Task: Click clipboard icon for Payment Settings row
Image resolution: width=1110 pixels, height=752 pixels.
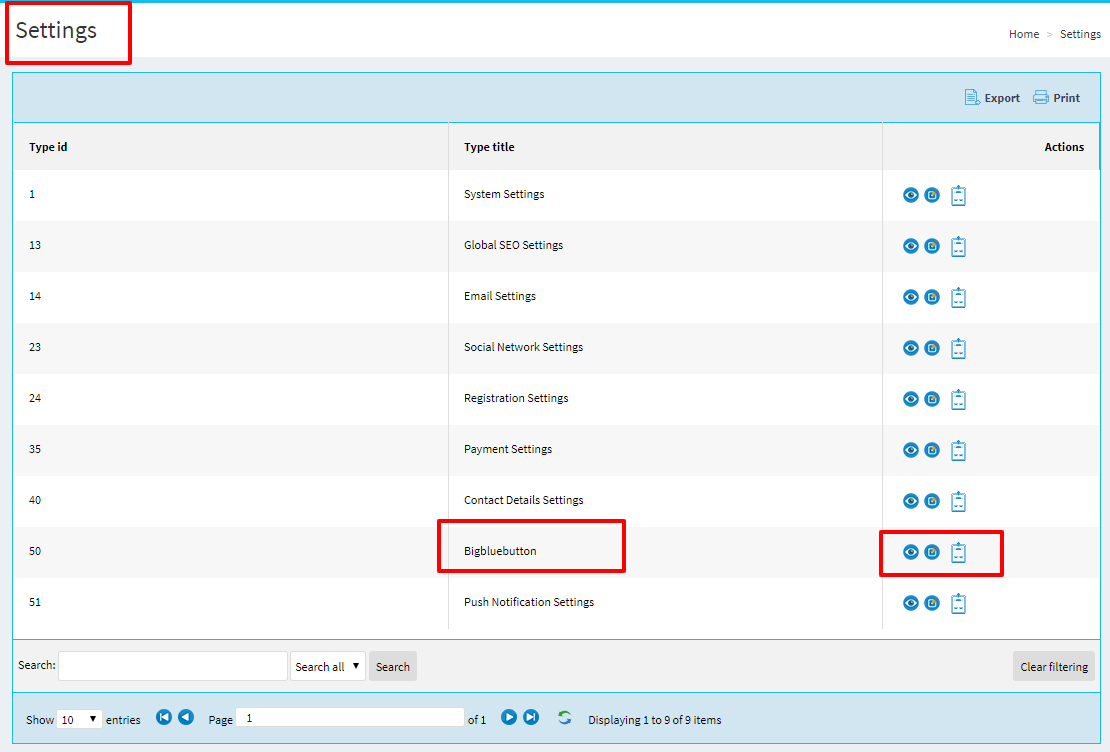Action: pos(958,450)
